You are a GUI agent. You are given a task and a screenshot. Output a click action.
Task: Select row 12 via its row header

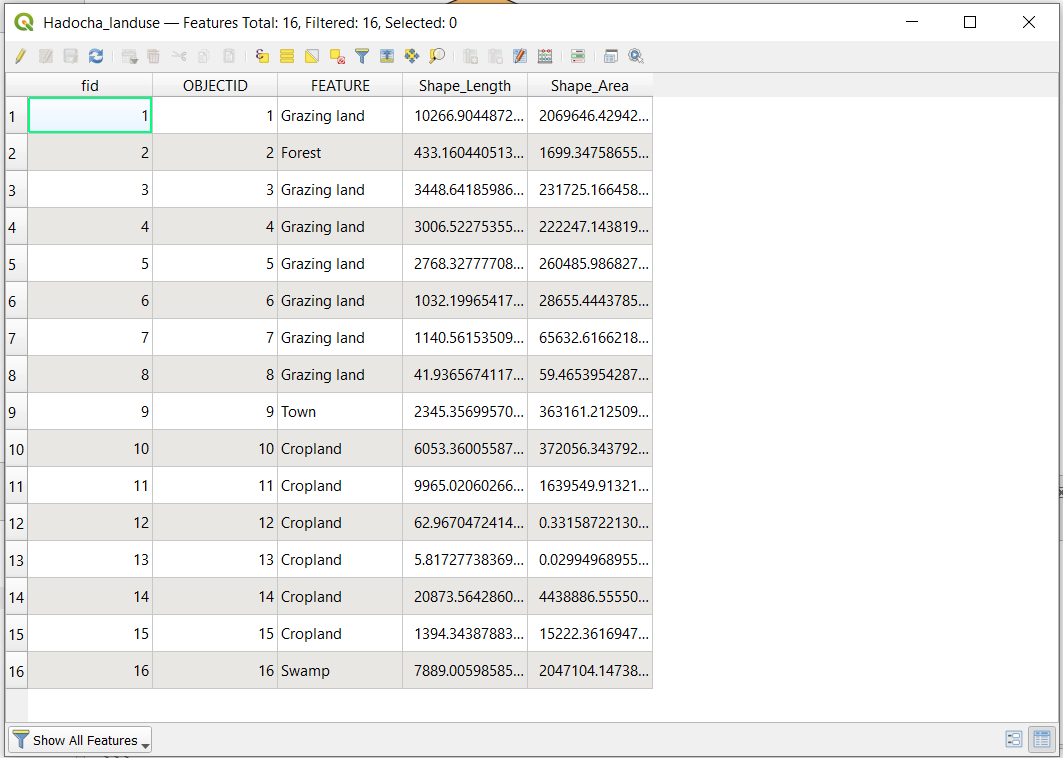[16, 523]
